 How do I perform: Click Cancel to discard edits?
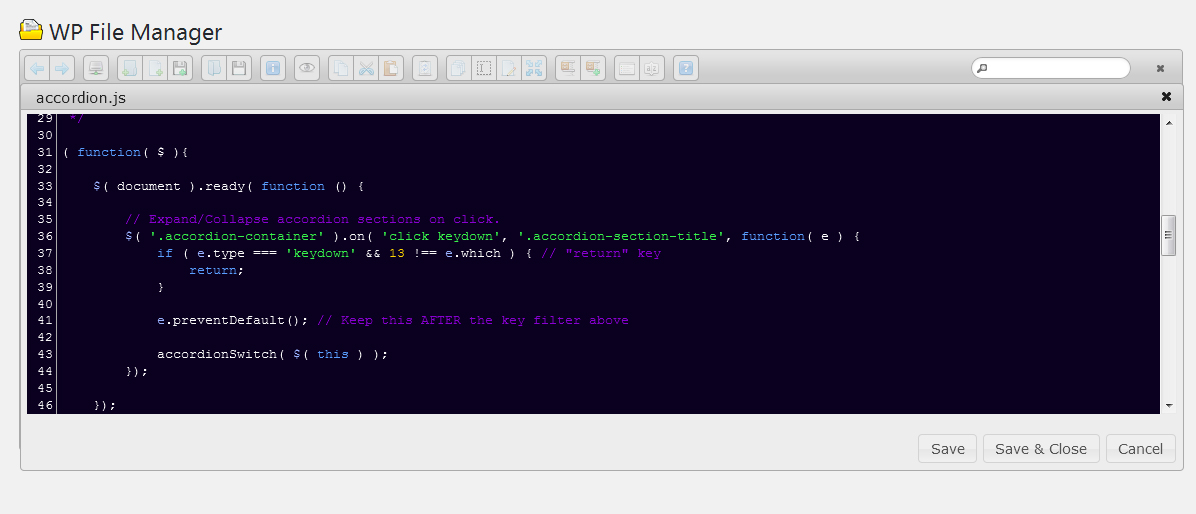click(1140, 449)
